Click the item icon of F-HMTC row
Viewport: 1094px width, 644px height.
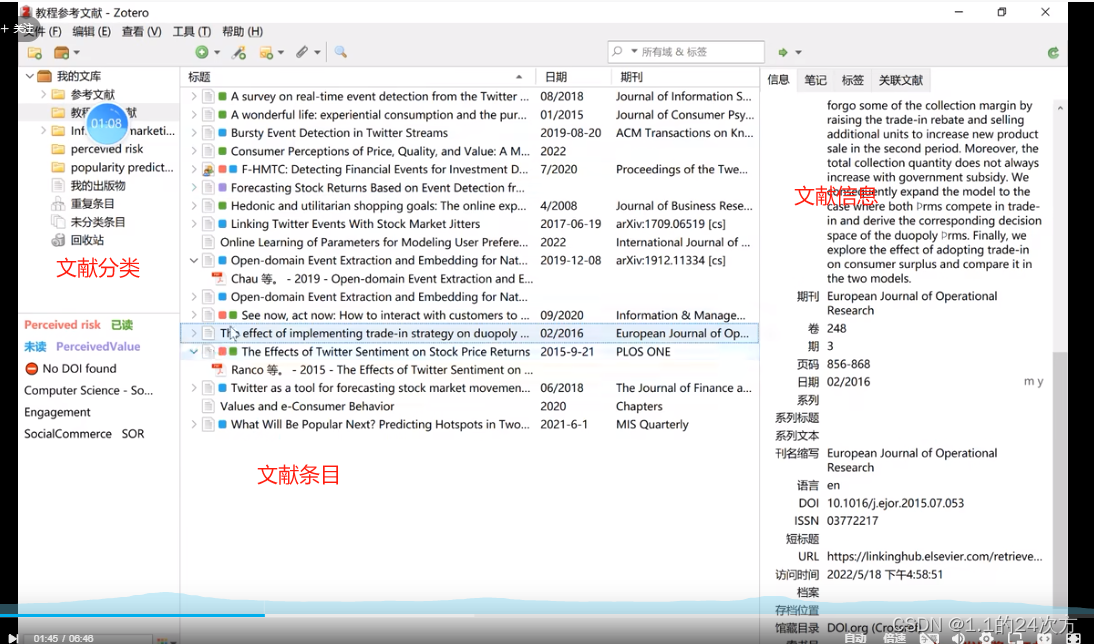tap(208, 169)
